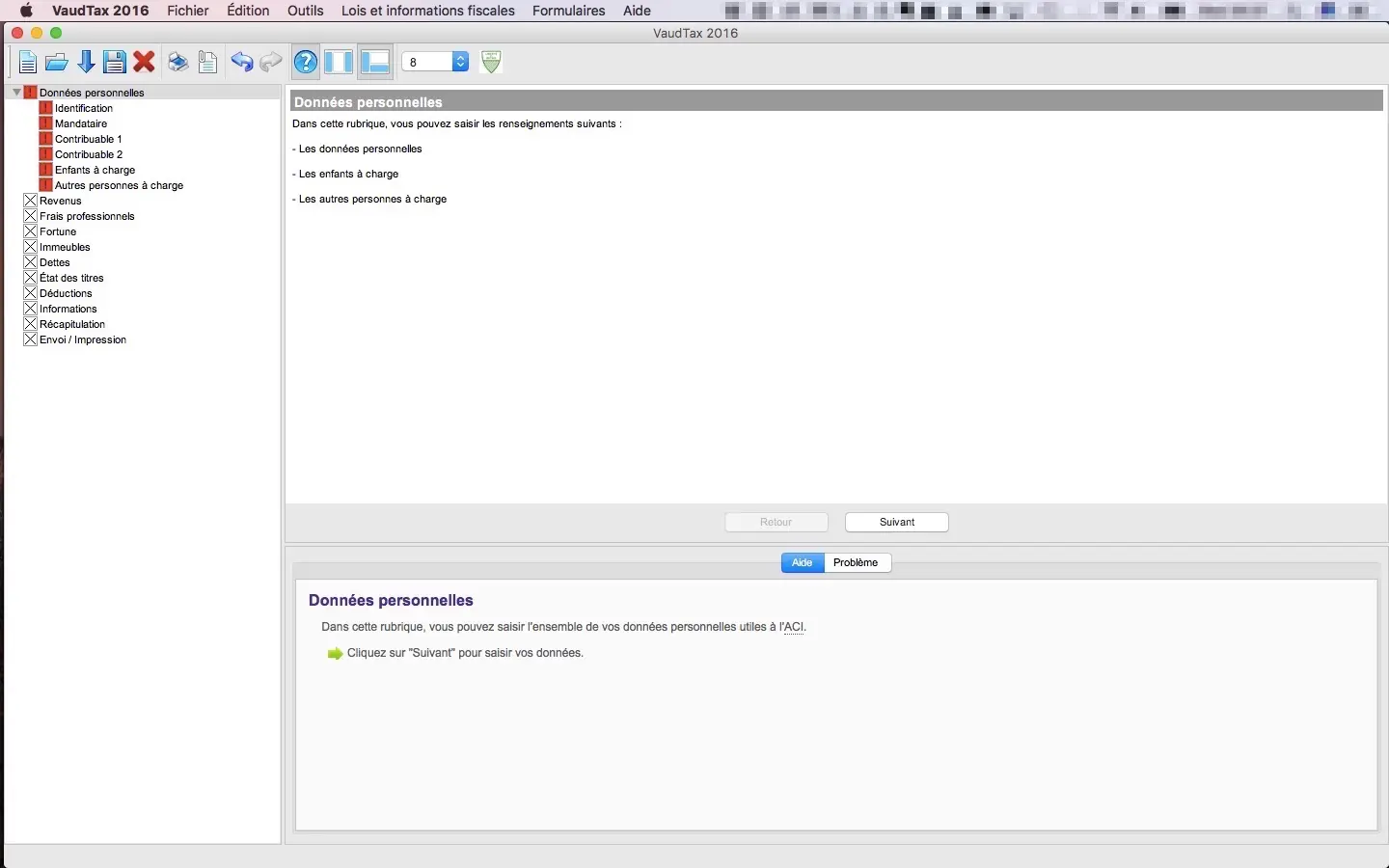Open Lois et informations fiscales menu
Image resolution: width=1389 pixels, height=868 pixels.
pyautogui.click(x=428, y=11)
